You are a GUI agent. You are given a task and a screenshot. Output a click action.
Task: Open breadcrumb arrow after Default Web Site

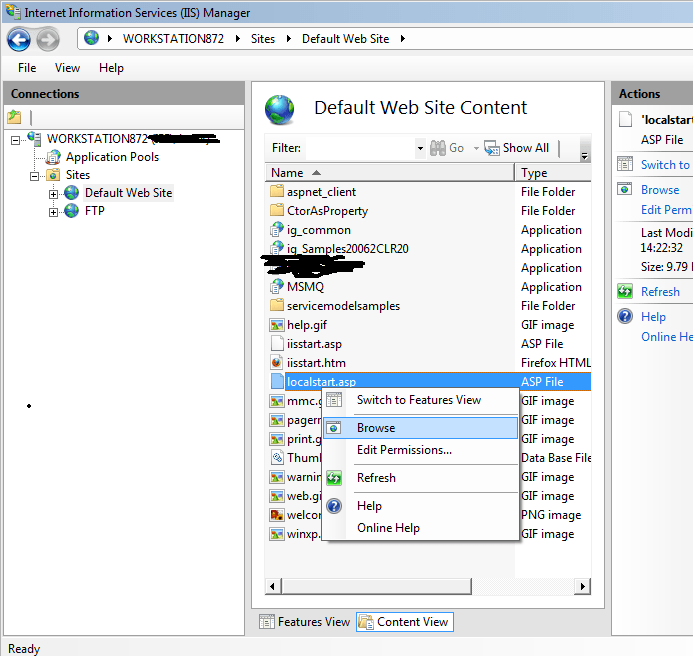(x=403, y=39)
